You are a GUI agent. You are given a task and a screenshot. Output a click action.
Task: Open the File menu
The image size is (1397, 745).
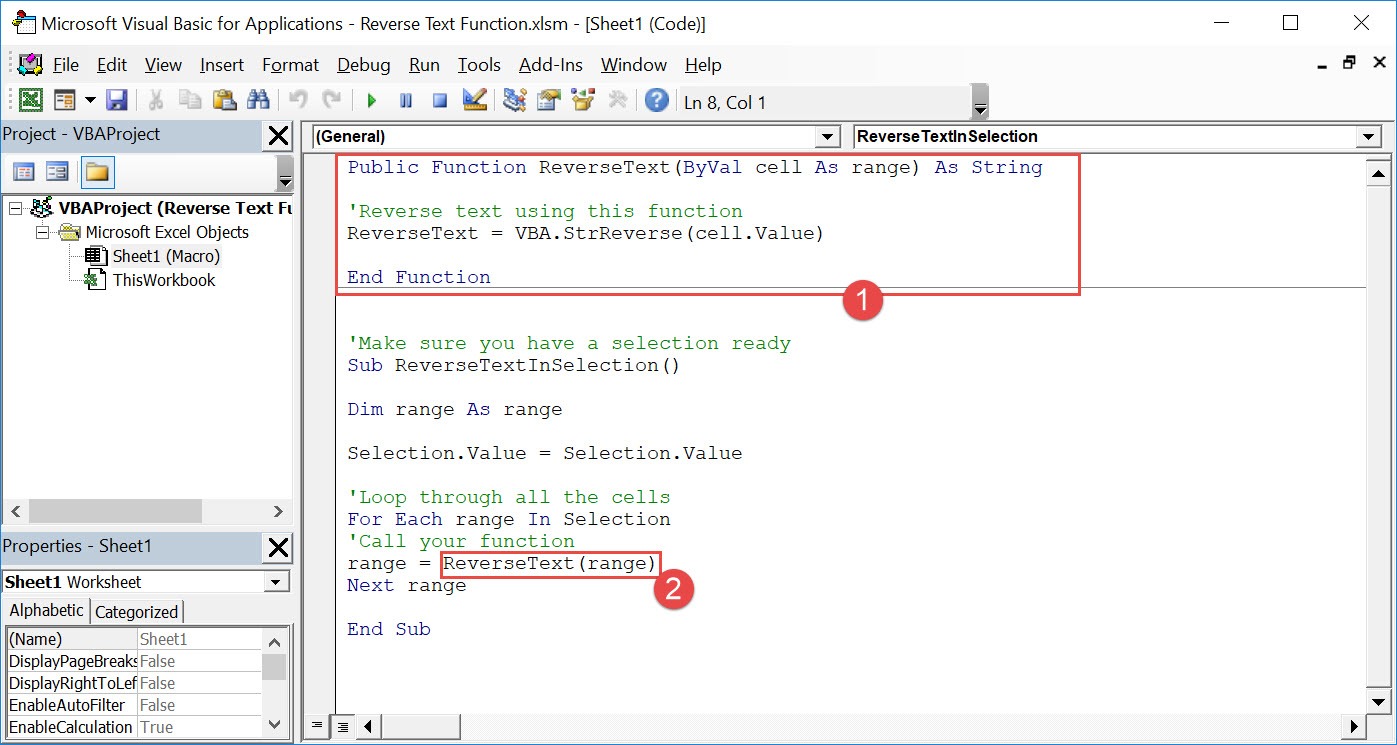pos(65,65)
